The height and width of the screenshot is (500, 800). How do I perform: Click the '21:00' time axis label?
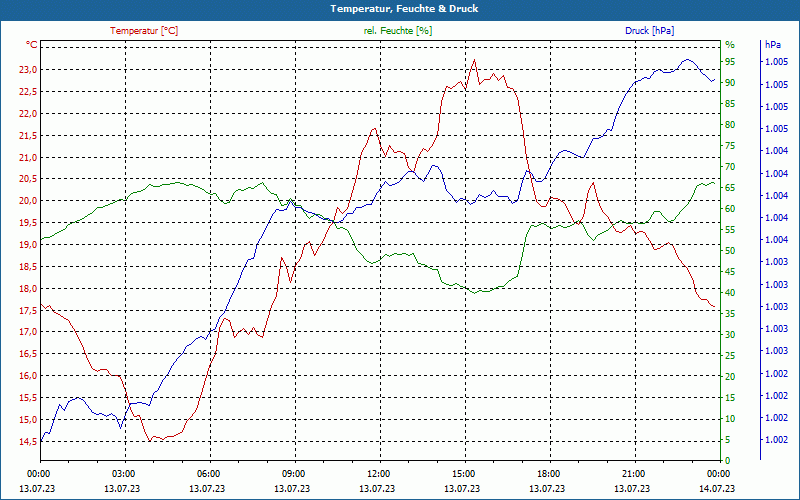point(633,474)
